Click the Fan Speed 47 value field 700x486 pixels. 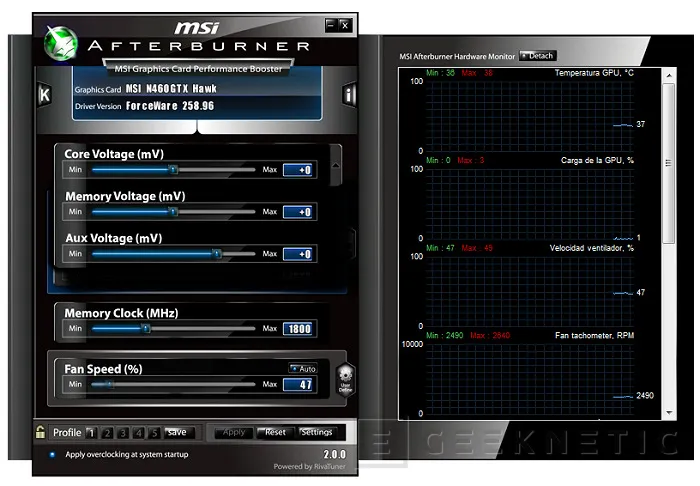[x=298, y=384]
